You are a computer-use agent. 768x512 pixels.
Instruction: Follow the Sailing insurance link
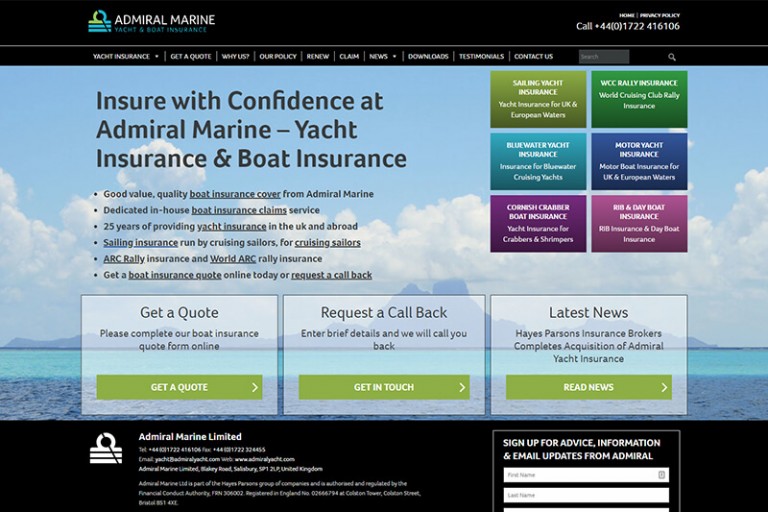coord(141,243)
